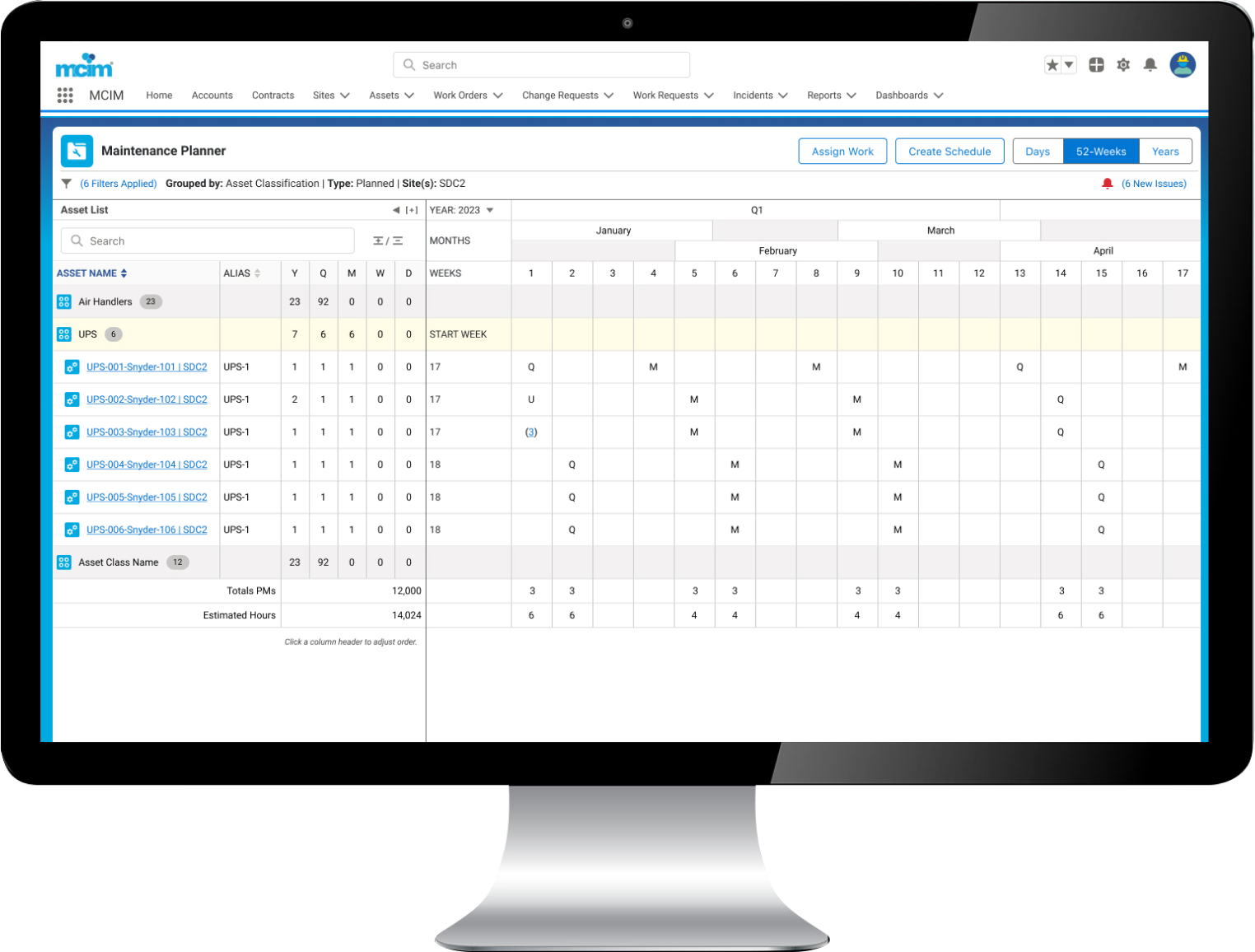Click the favorites star icon
1255x952 pixels.
pos(1052,65)
